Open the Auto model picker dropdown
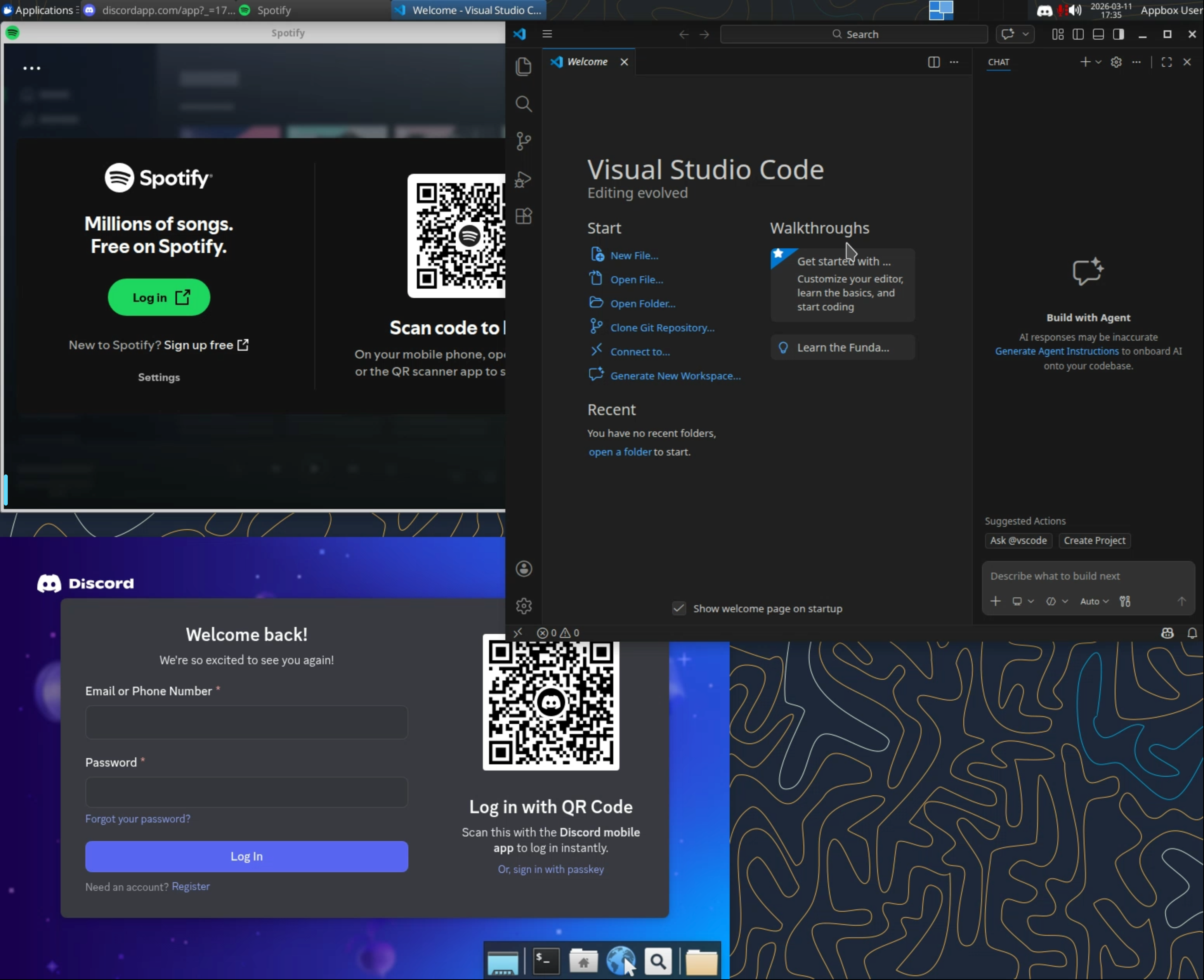The width and height of the screenshot is (1204, 980). click(1095, 601)
